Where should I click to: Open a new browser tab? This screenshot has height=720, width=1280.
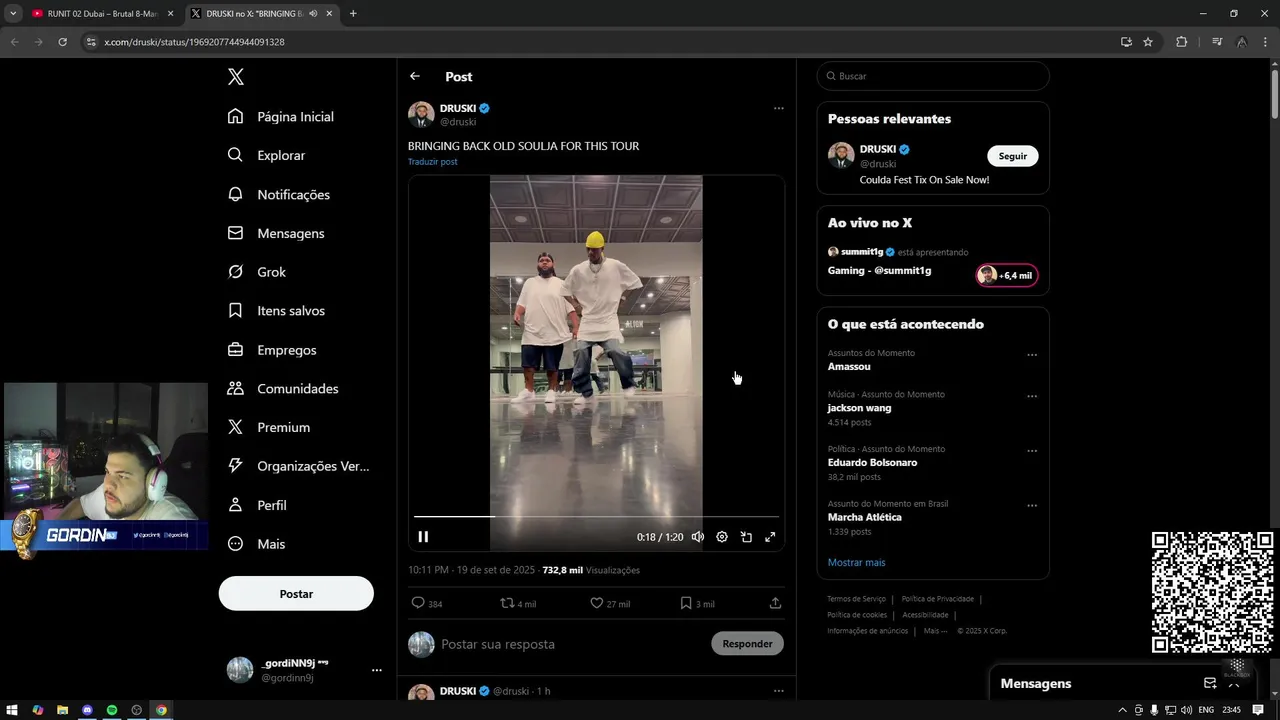353,14
